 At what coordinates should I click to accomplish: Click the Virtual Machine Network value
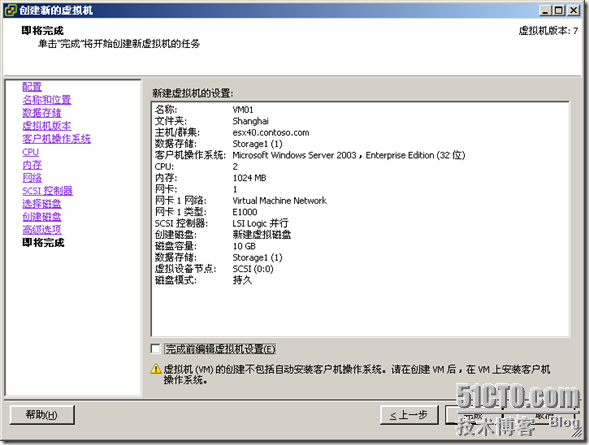click(x=279, y=201)
